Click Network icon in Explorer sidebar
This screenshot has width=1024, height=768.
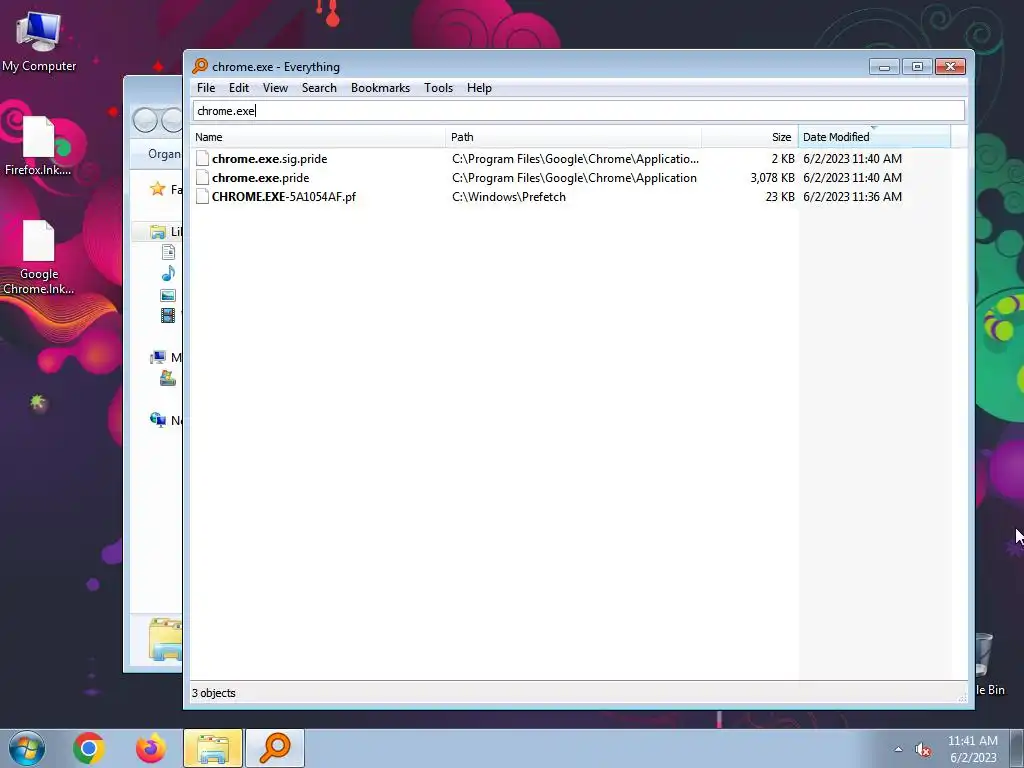point(157,419)
